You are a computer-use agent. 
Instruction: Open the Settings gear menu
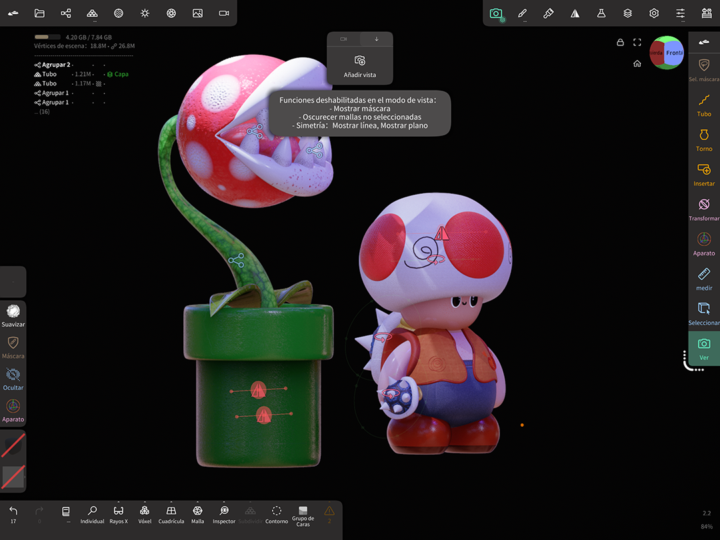[654, 13]
